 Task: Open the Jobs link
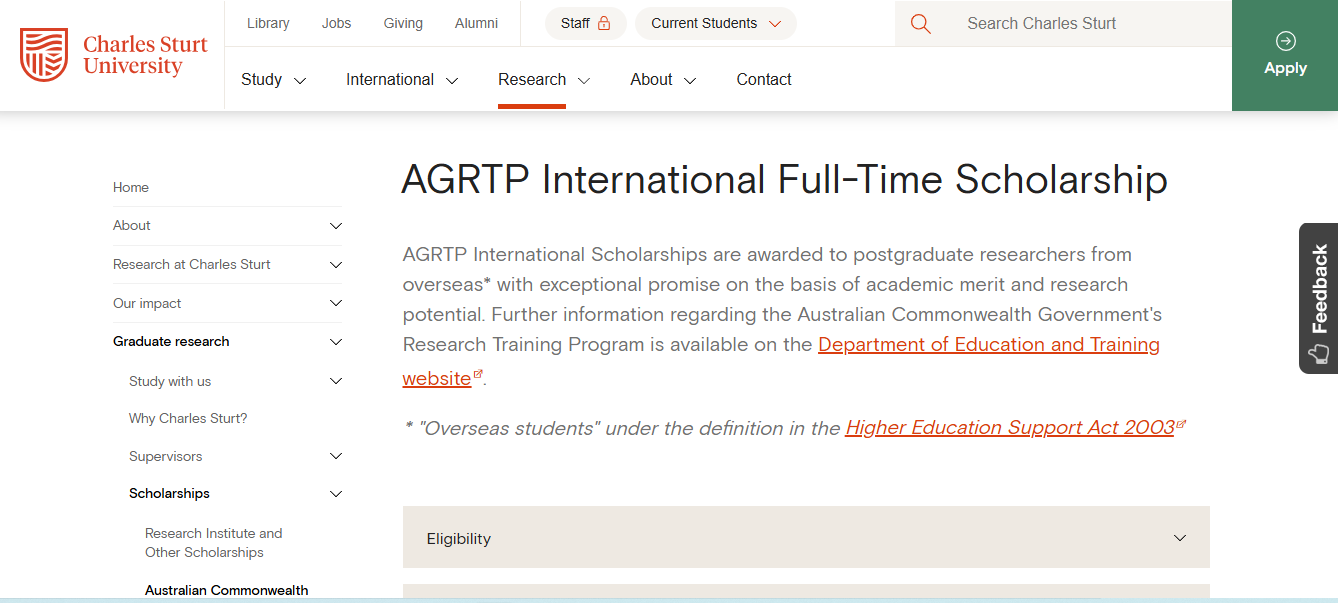point(337,23)
